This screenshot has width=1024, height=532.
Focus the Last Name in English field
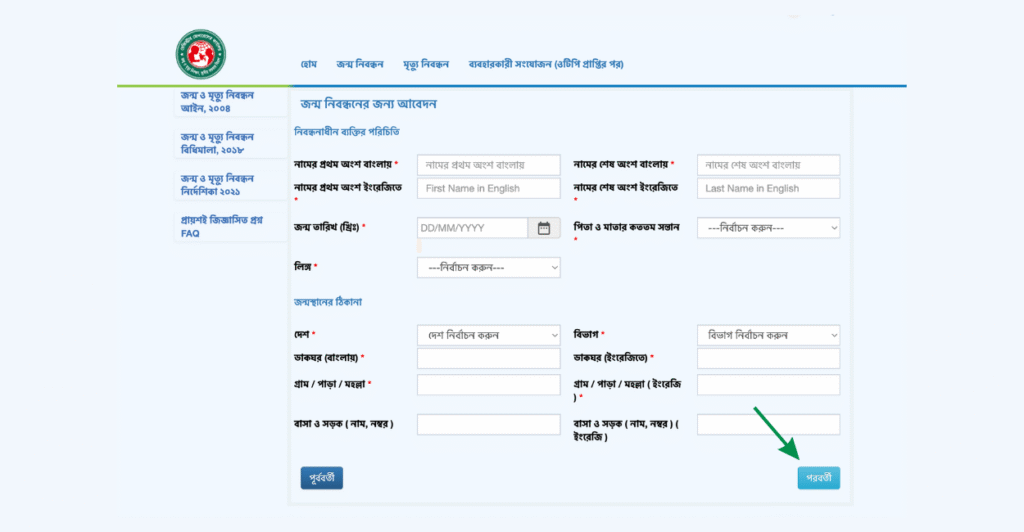(x=768, y=188)
